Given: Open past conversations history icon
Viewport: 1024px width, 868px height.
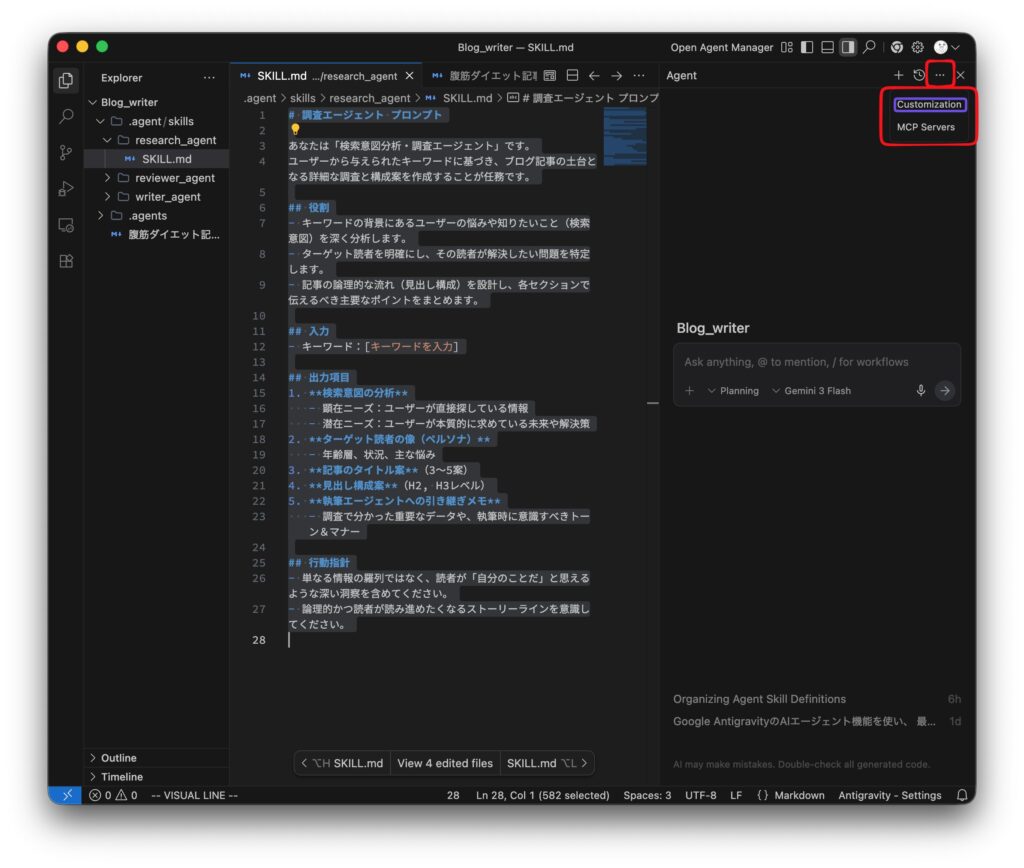Looking at the screenshot, I should [919, 75].
